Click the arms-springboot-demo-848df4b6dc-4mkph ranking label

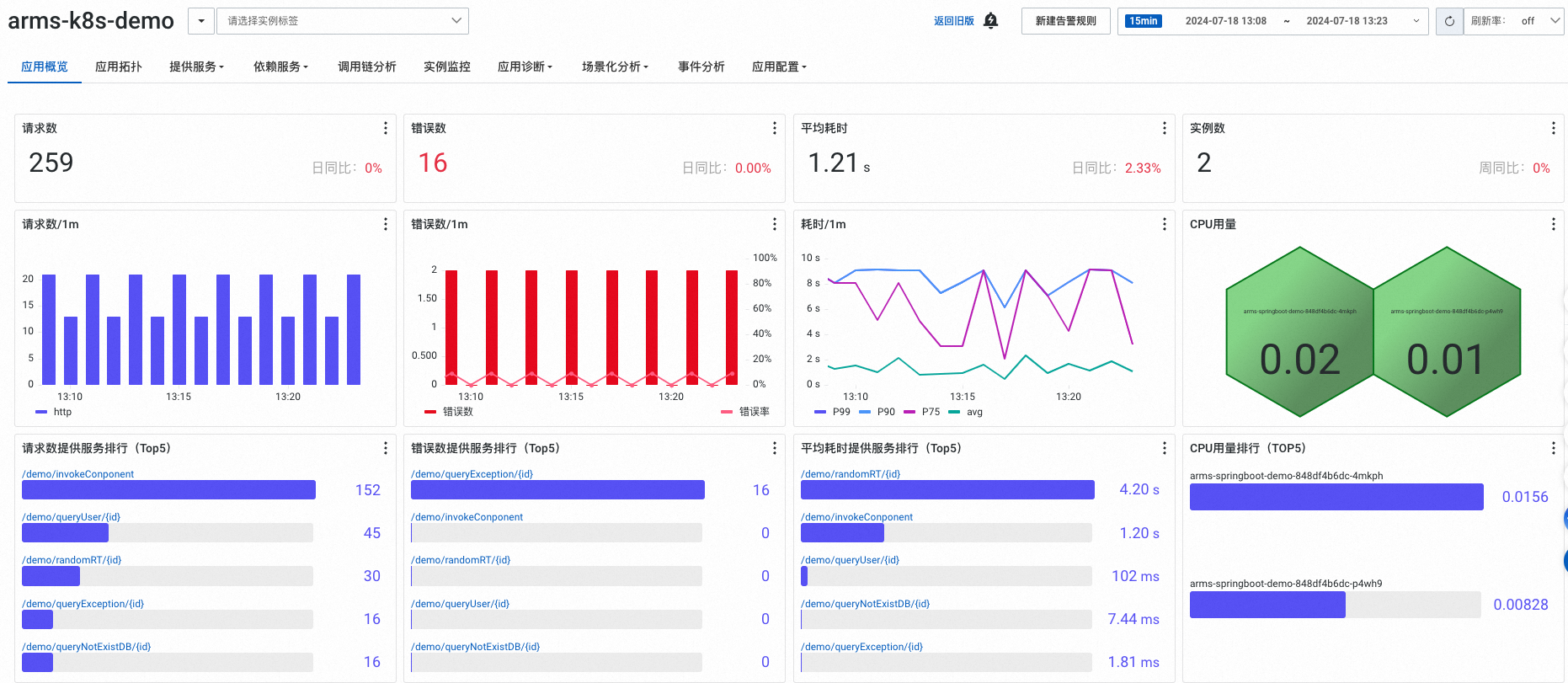point(1287,476)
